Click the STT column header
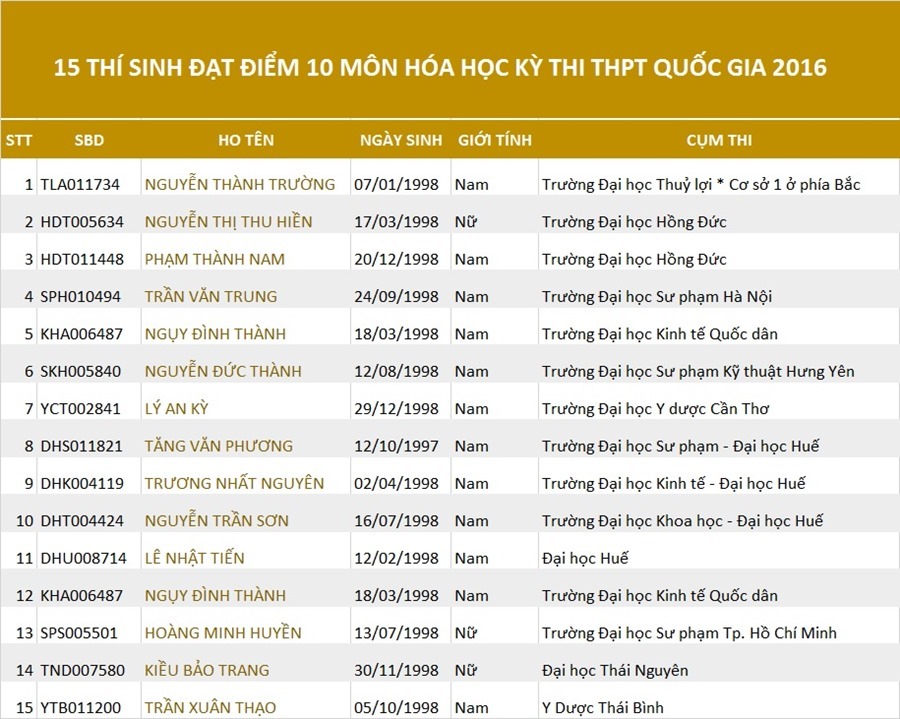The width and height of the screenshot is (900, 719). (x=18, y=141)
